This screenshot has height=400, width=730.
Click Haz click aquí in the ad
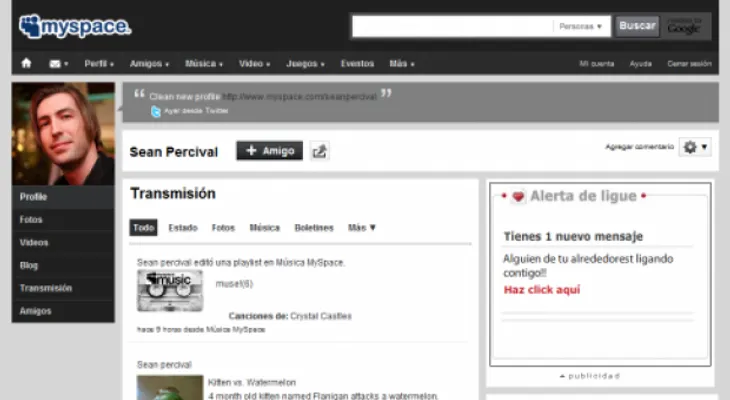pos(542,290)
